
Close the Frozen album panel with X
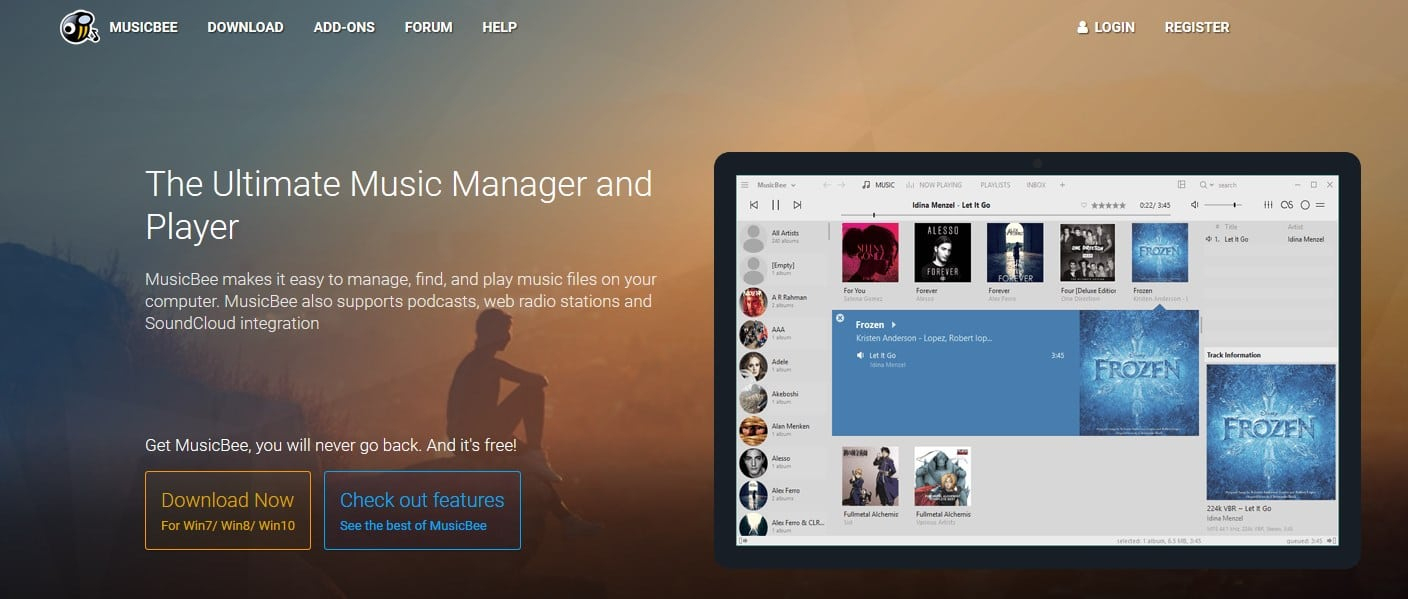click(840, 318)
